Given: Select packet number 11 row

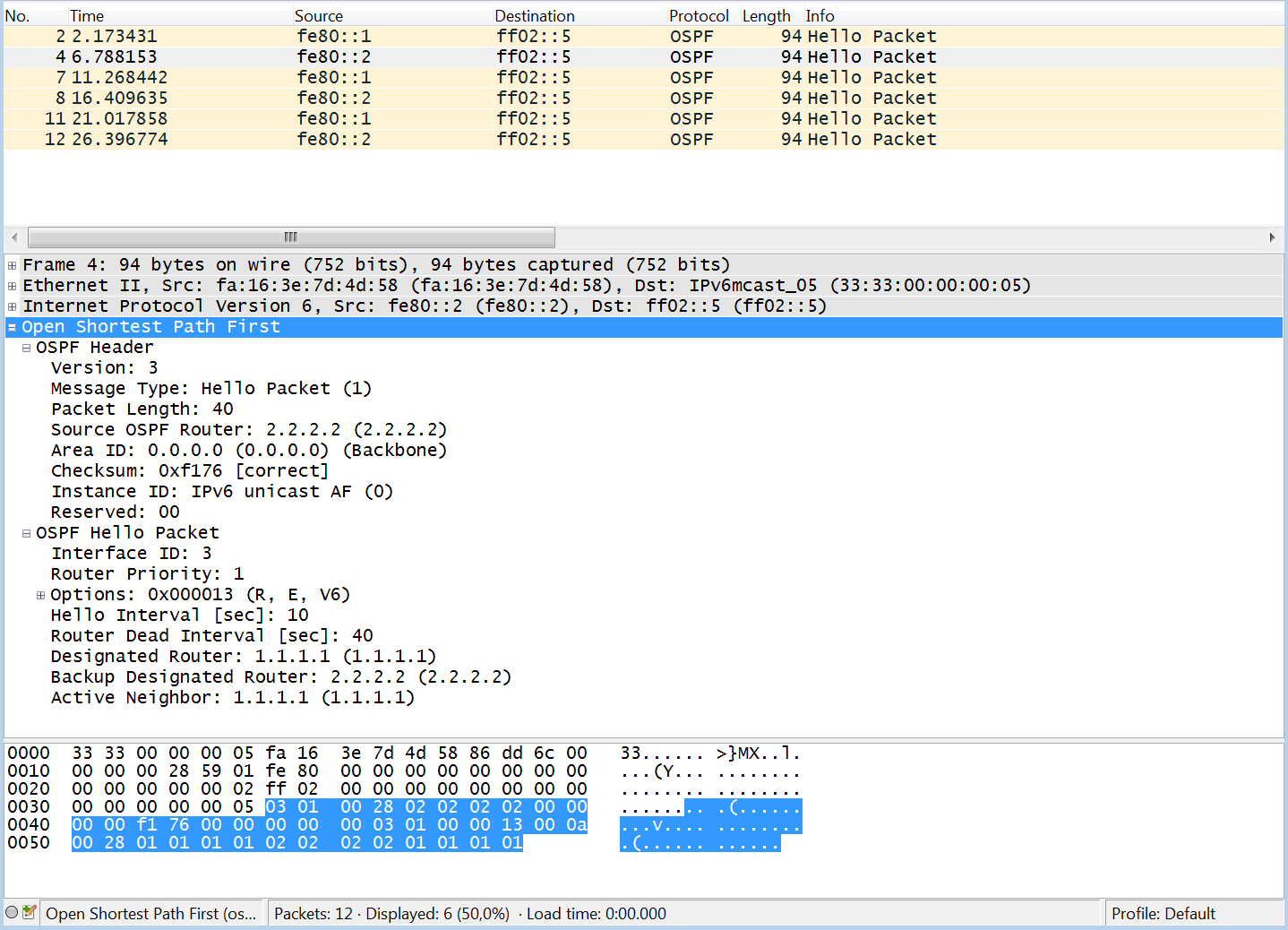Looking at the screenshot, I should point(643,118).
